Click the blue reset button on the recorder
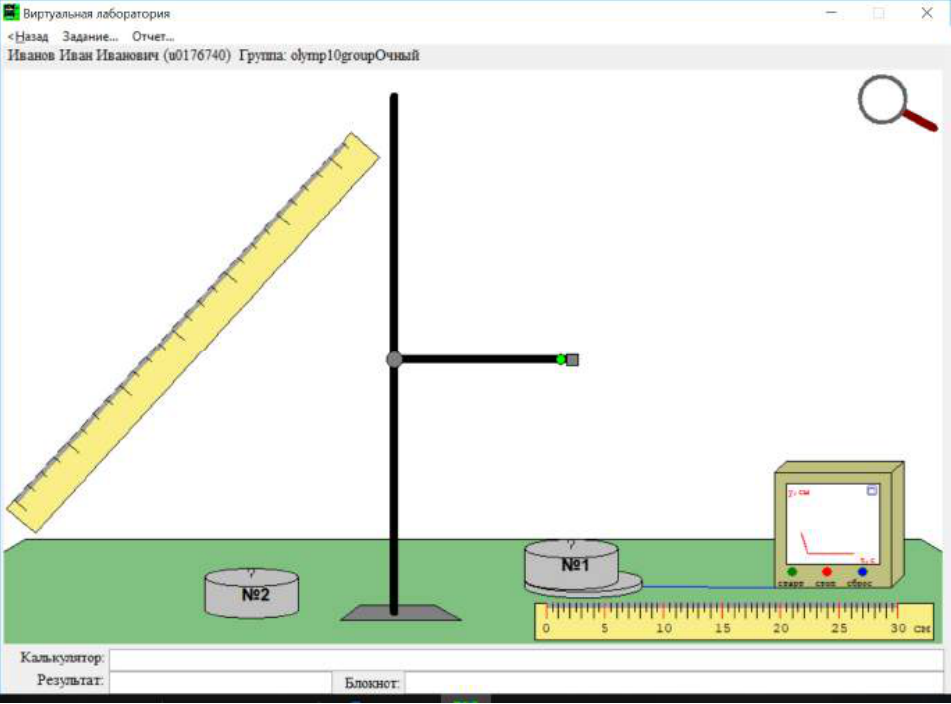951x704 pixels. tap(862, 572)
